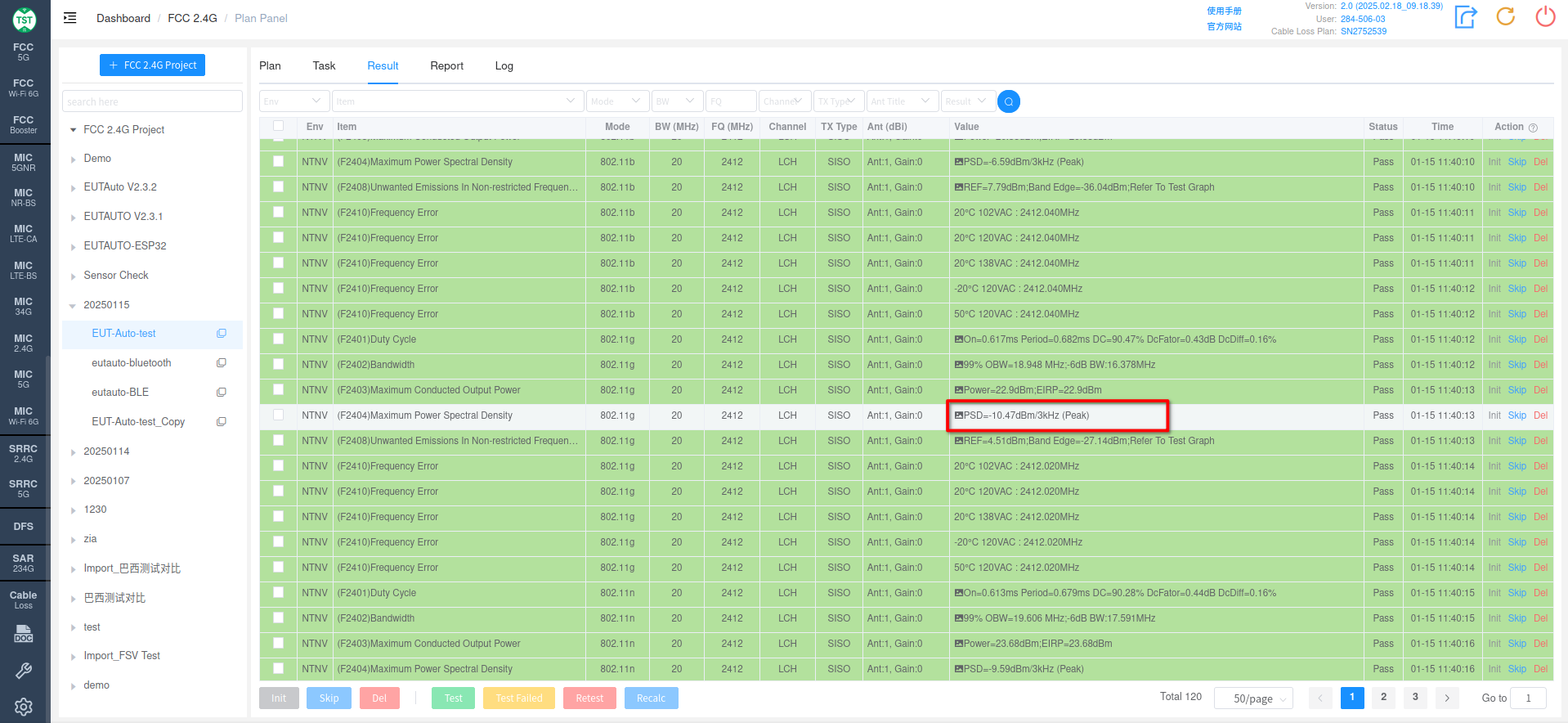The height and width of the screenshot is (723, 1568).
Task: Open the 50/page size dropdown
Action: coord(1253,698)
